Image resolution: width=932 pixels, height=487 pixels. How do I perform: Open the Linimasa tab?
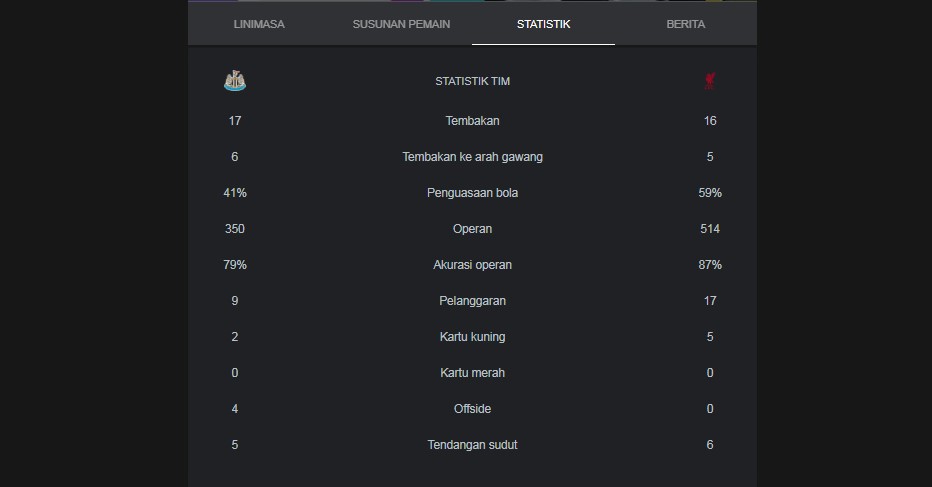pos(259,24)
